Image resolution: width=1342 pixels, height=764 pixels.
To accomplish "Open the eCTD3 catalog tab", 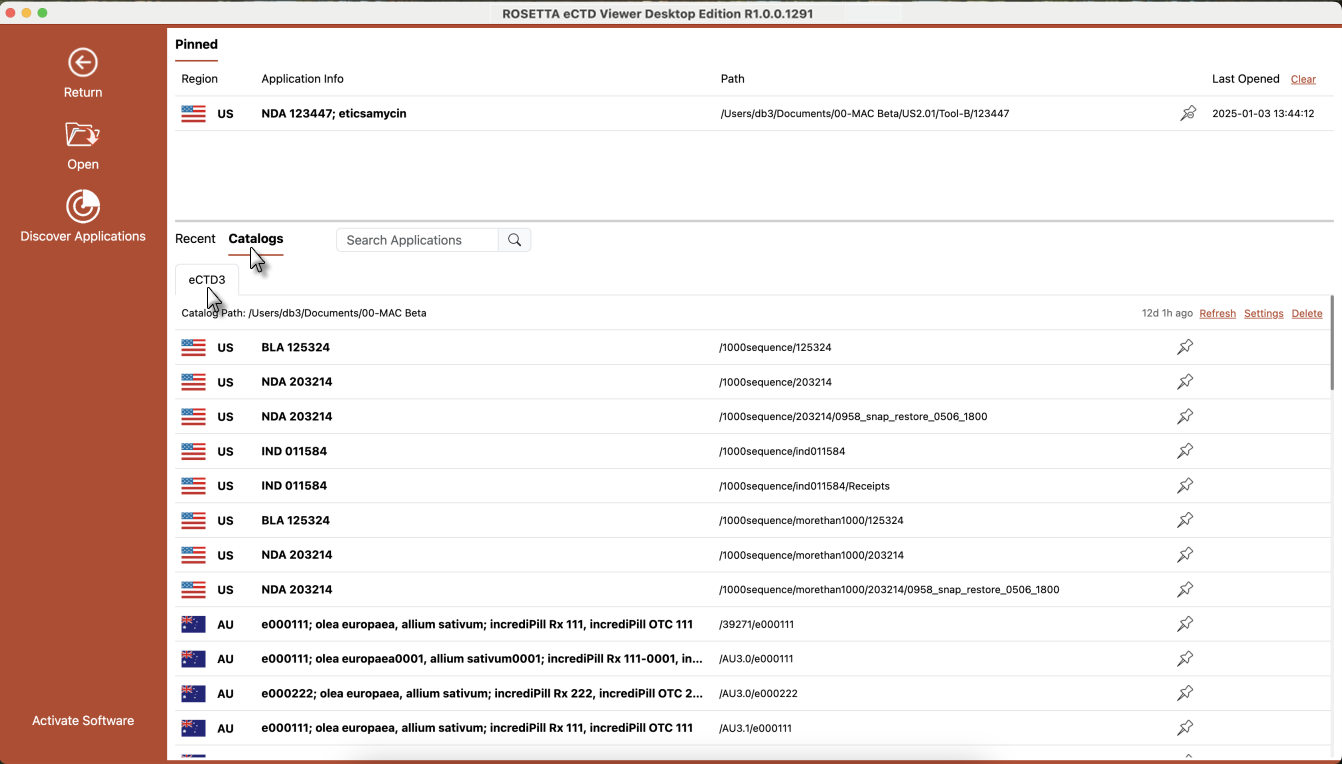I will coord(207,280).
